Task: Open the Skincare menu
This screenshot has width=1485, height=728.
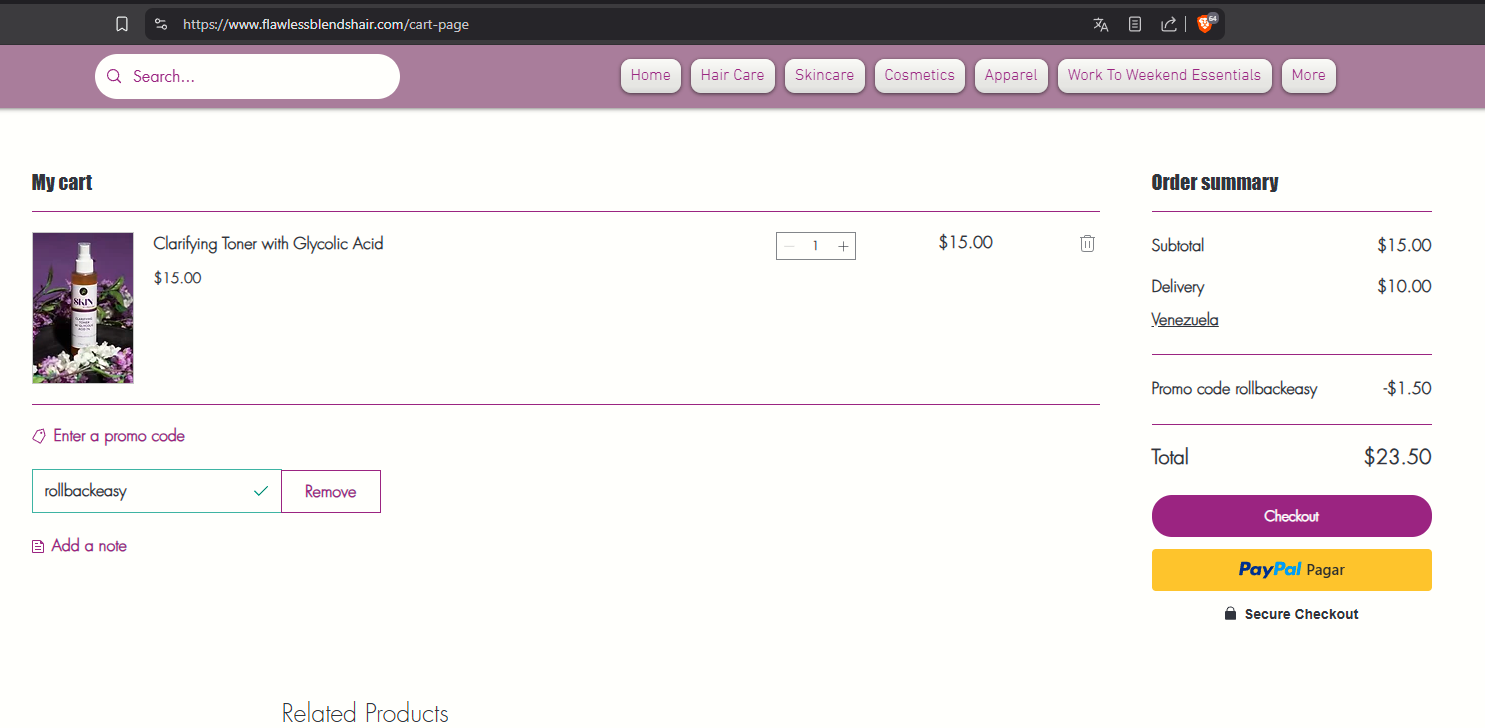Action: coord(825,76)
